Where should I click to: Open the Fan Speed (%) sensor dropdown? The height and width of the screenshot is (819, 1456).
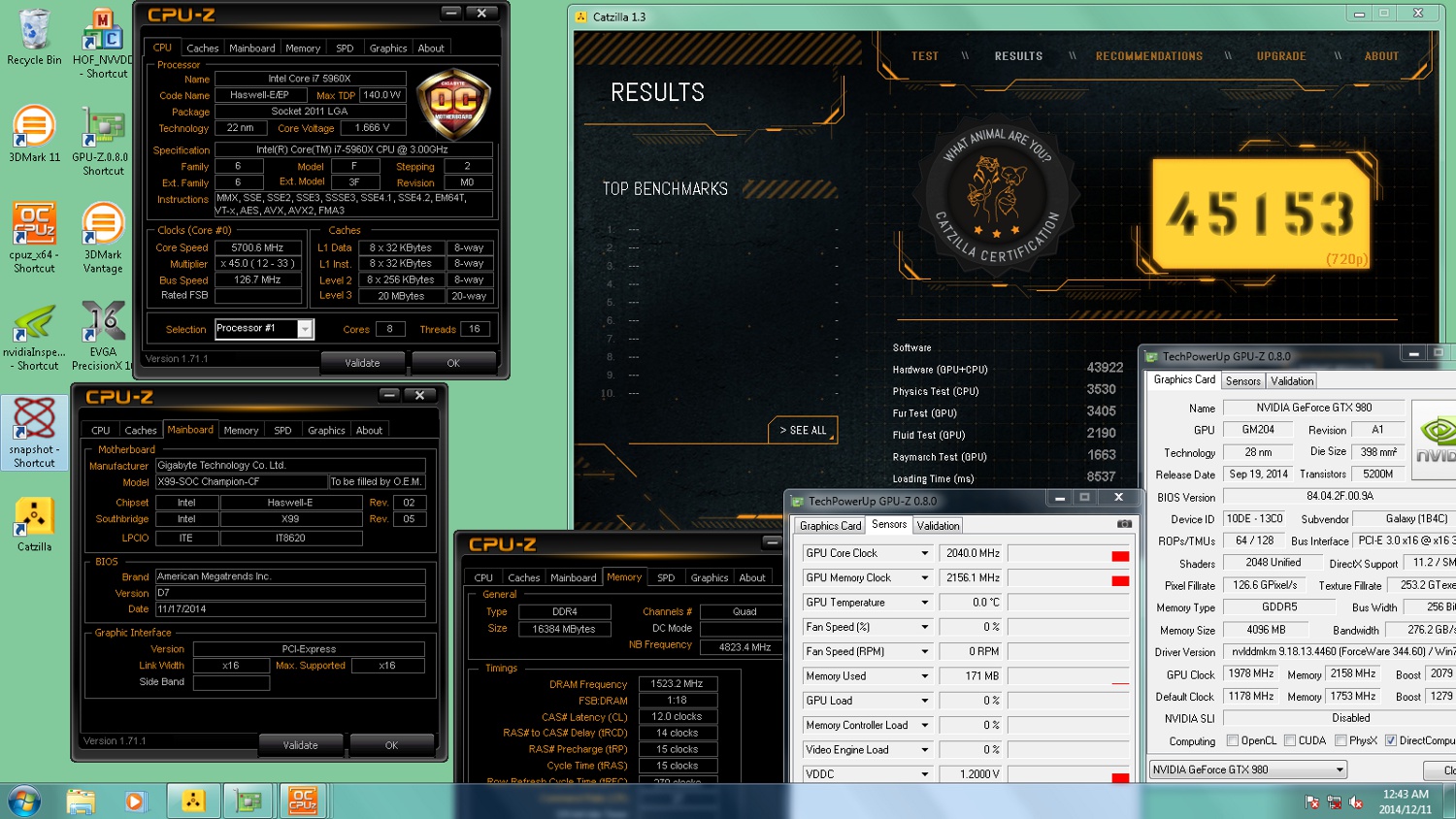[x=924, y=627]
